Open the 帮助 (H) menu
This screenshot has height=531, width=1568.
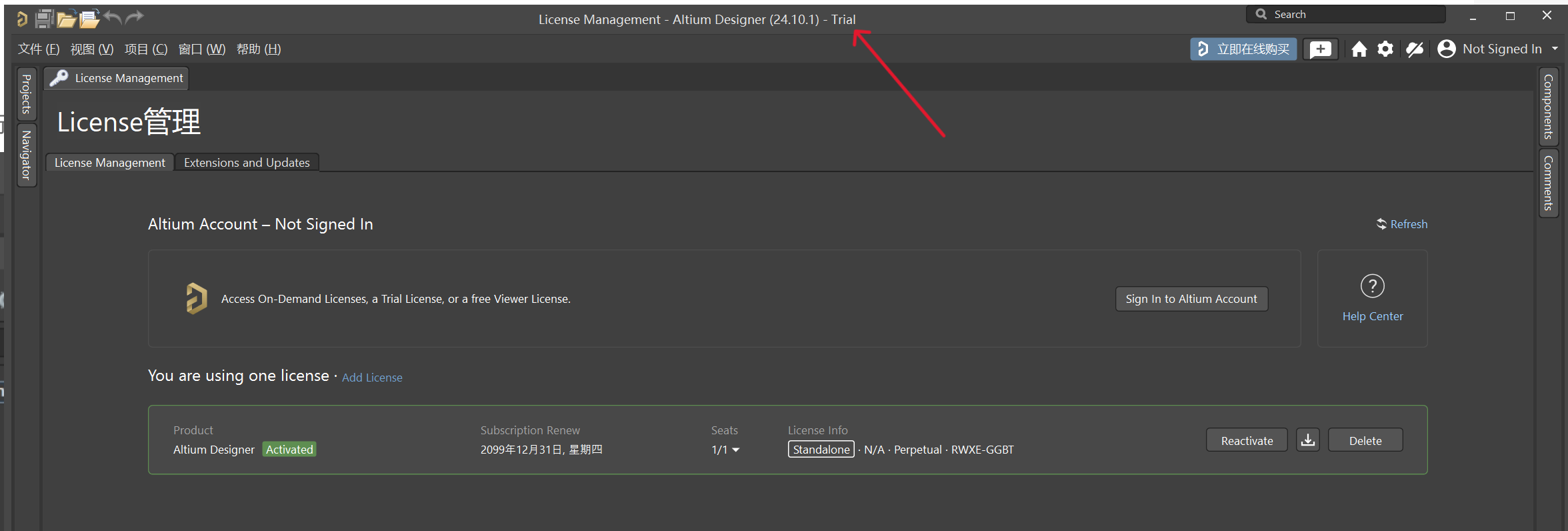coord(259,49)
